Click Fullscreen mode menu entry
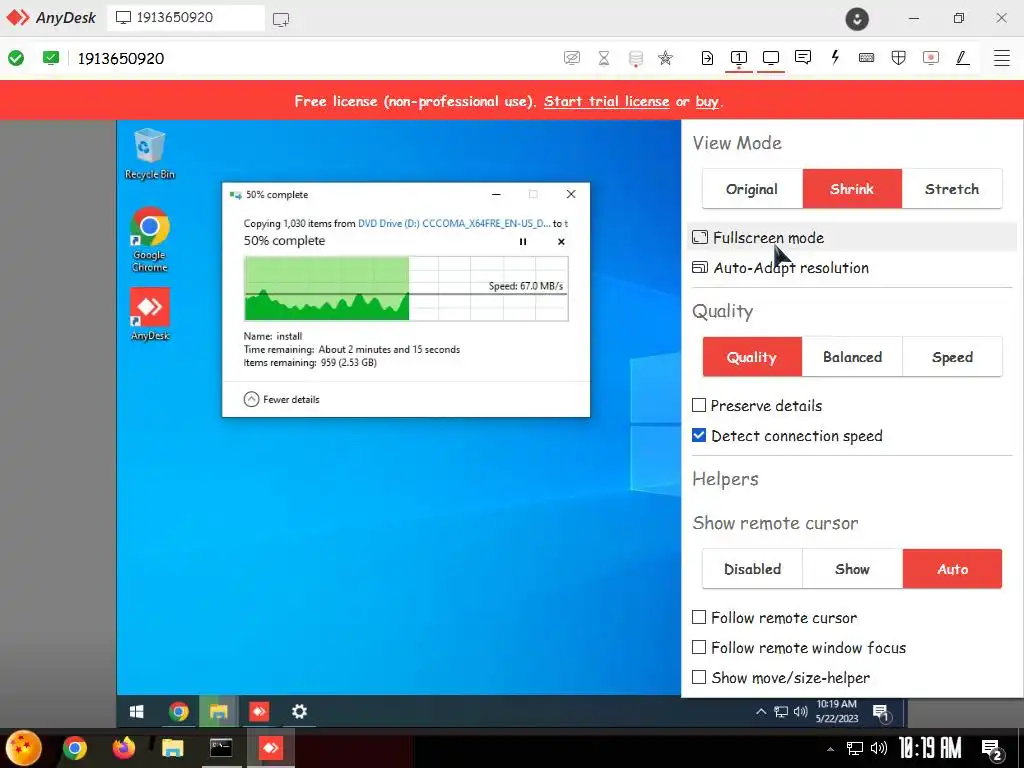 click(852, 238)
